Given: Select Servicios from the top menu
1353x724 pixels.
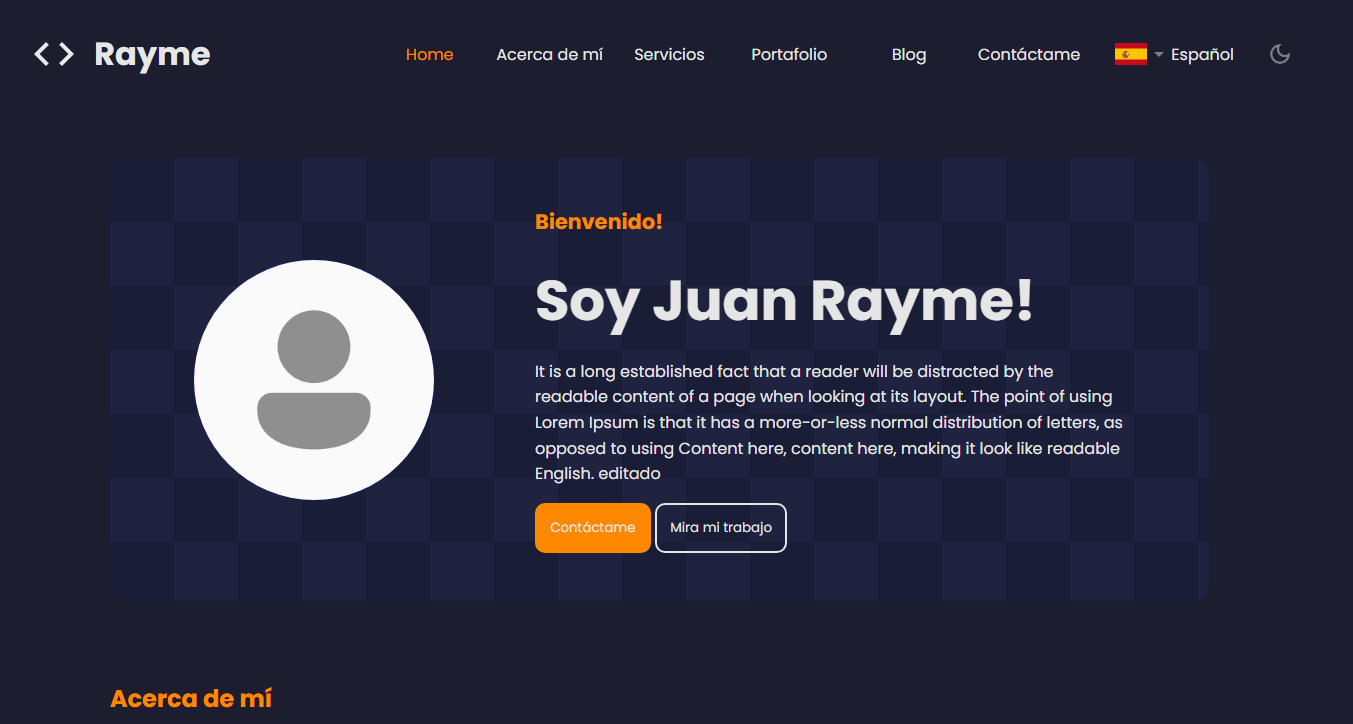Looking at the screenshot, I should click(x=669, y=54).
